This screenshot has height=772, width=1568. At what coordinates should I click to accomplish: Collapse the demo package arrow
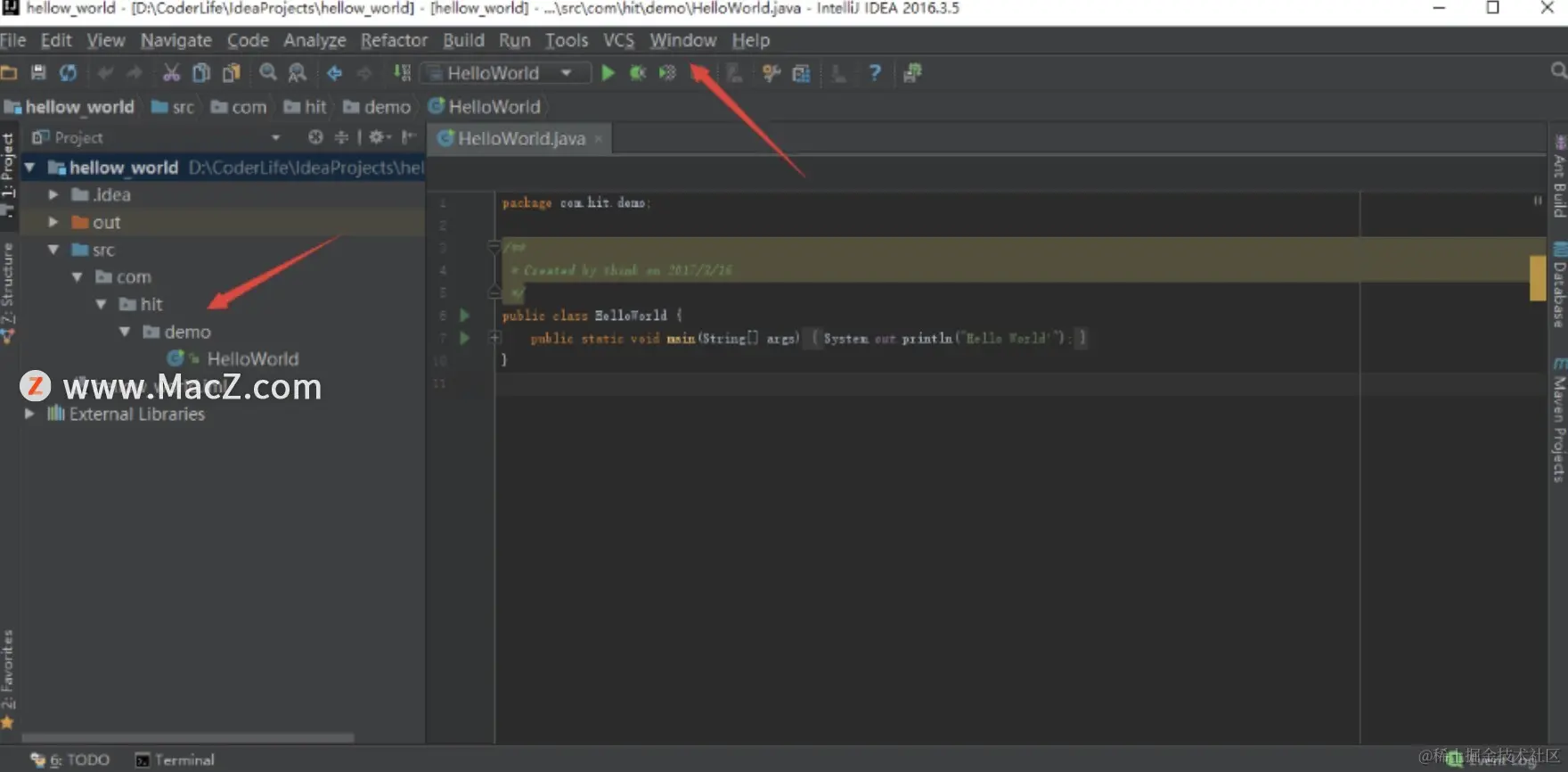(x=125, y=332)
